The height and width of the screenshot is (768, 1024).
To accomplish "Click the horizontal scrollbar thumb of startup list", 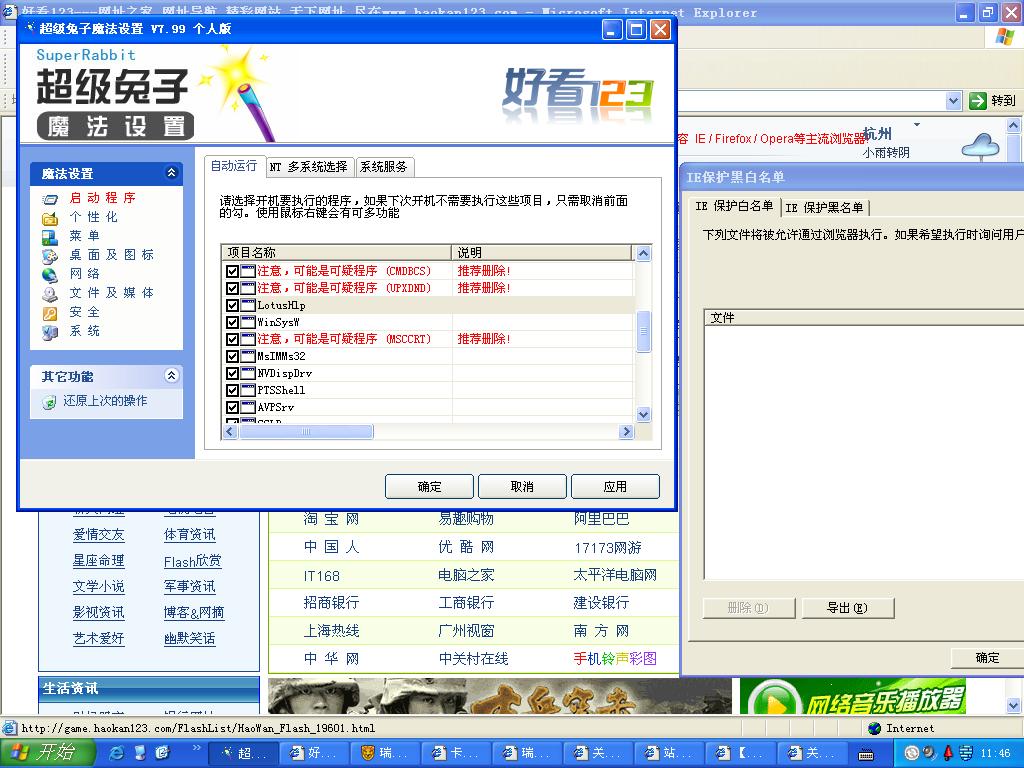I will (306, 432).
